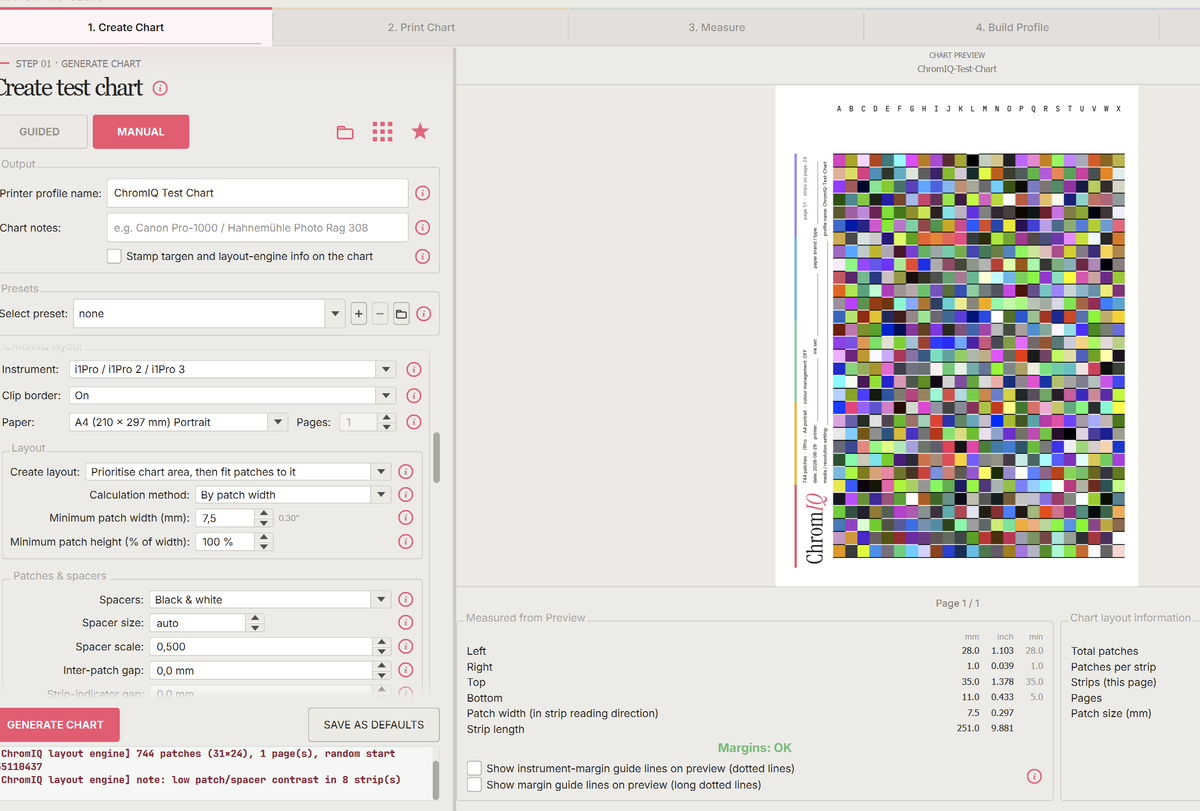Go to 3. Measure tab
This screenshot has height=811, width=1200.
(x=716, y=27)
